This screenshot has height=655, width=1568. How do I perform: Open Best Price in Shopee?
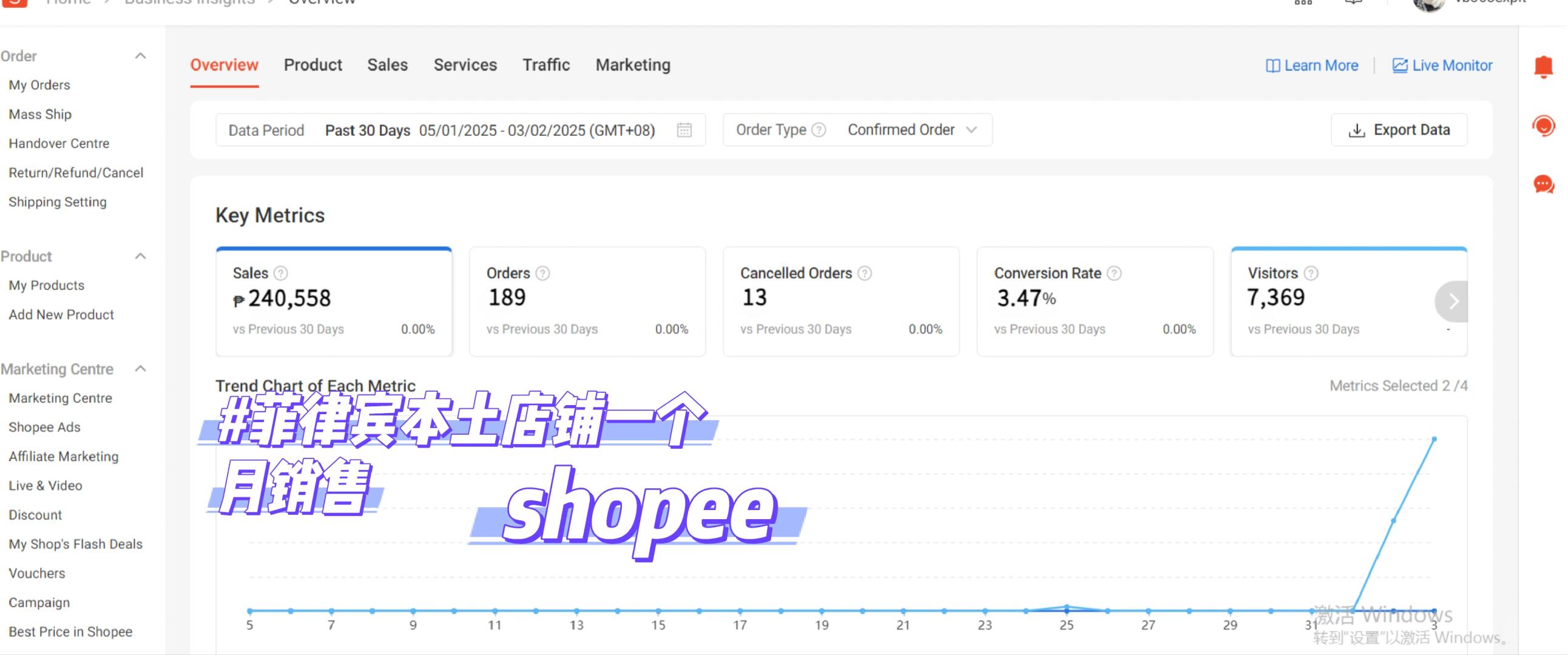(70, 631)
